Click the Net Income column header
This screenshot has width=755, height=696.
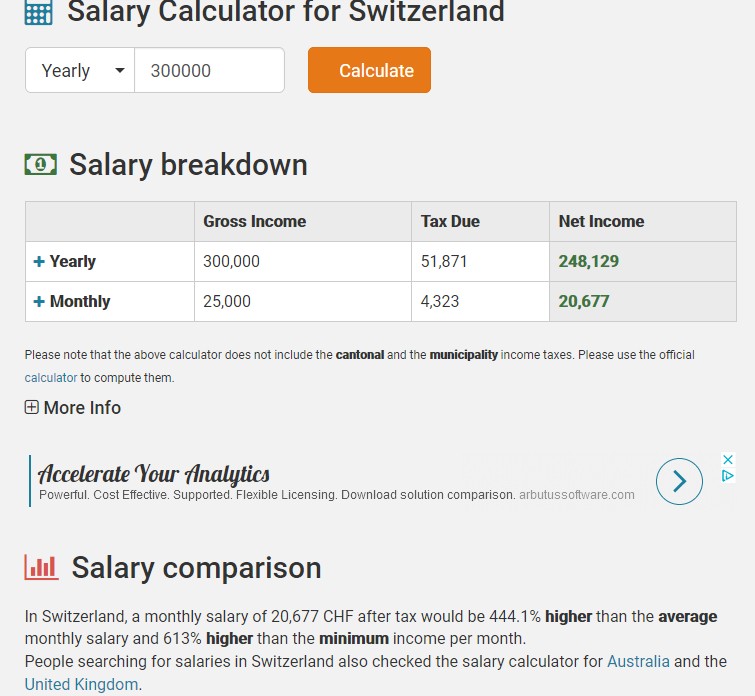click(x=601, y=221)
